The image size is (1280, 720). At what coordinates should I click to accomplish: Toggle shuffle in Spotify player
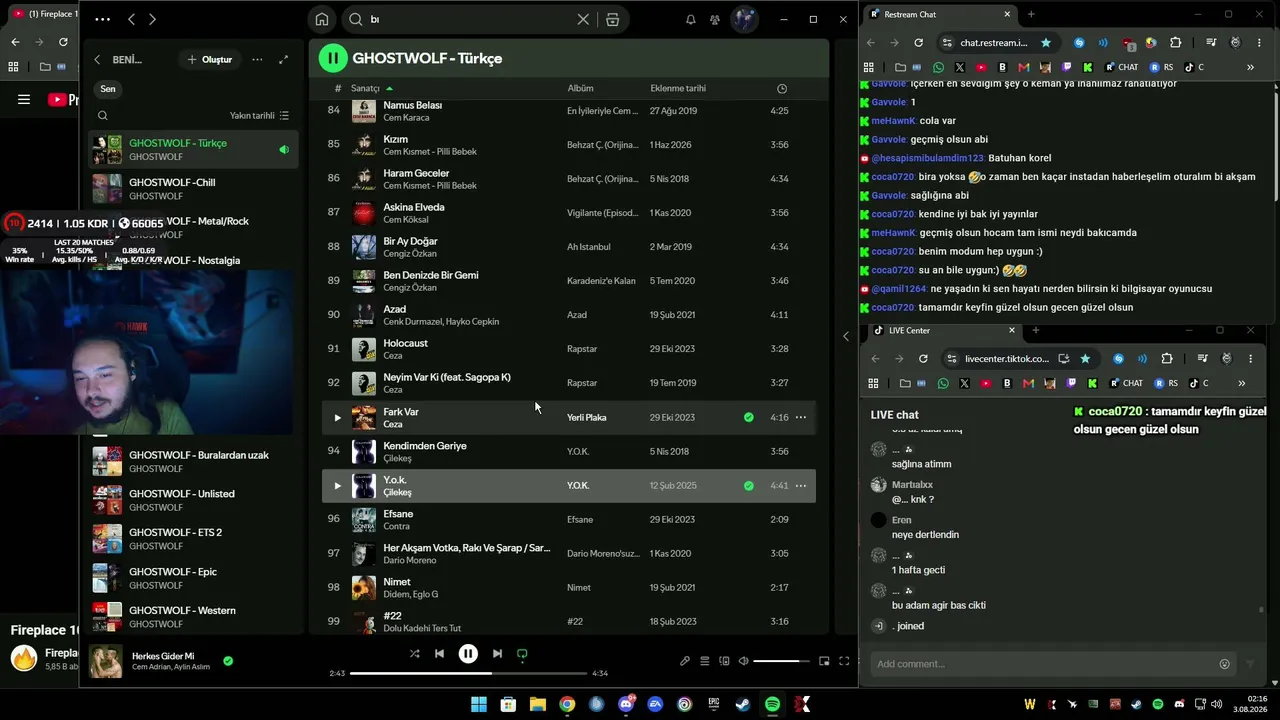coord(414,654)
